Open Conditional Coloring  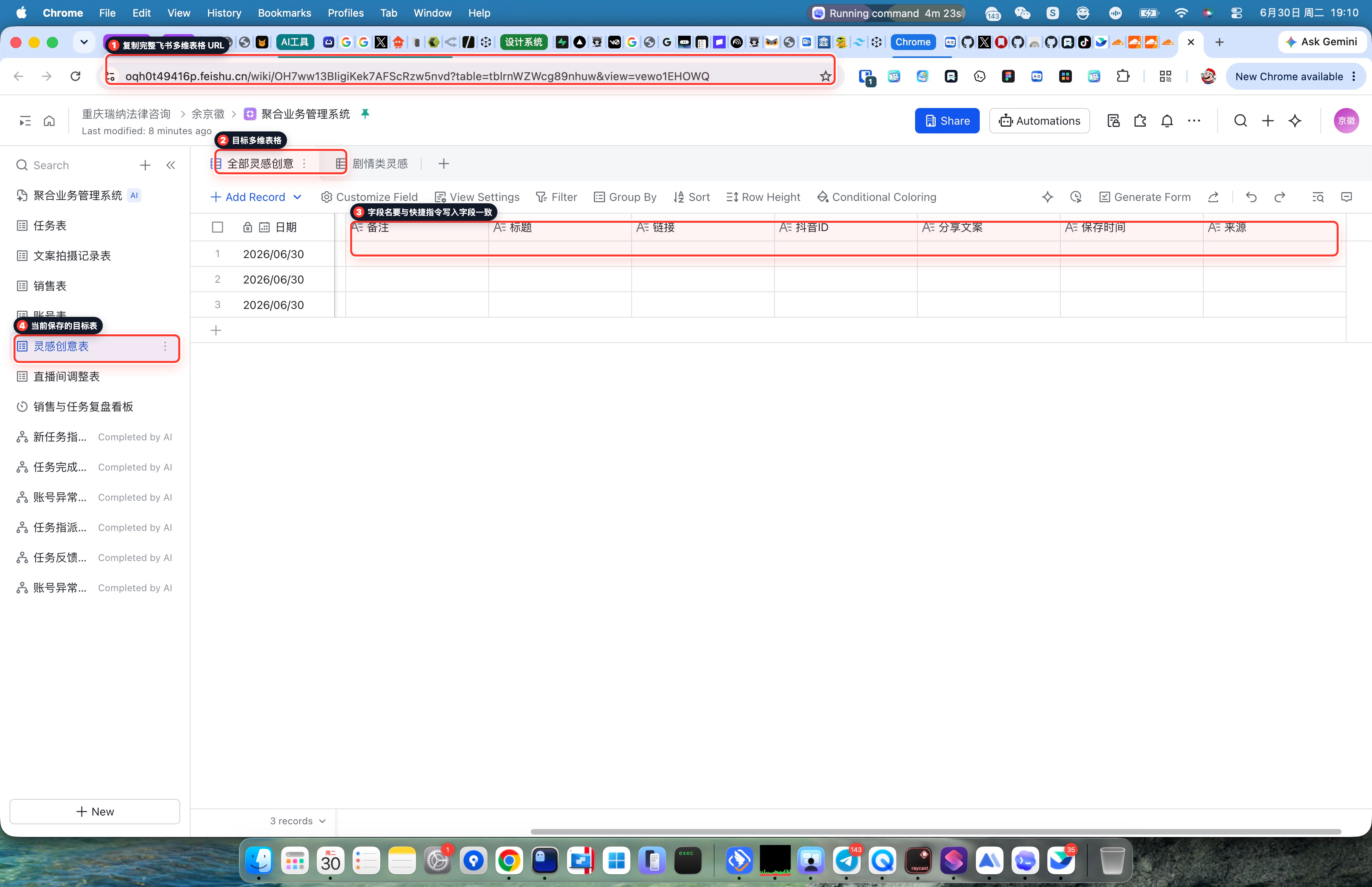point(877,197)
